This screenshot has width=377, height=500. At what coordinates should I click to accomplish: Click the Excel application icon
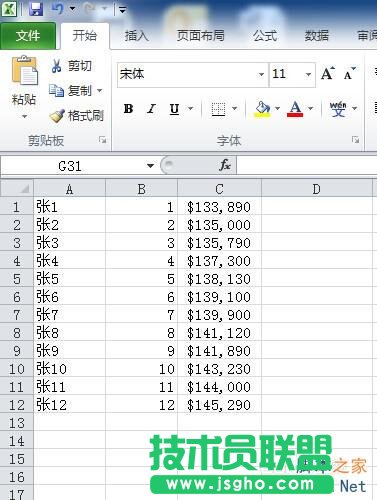click(x=9, y=9)
